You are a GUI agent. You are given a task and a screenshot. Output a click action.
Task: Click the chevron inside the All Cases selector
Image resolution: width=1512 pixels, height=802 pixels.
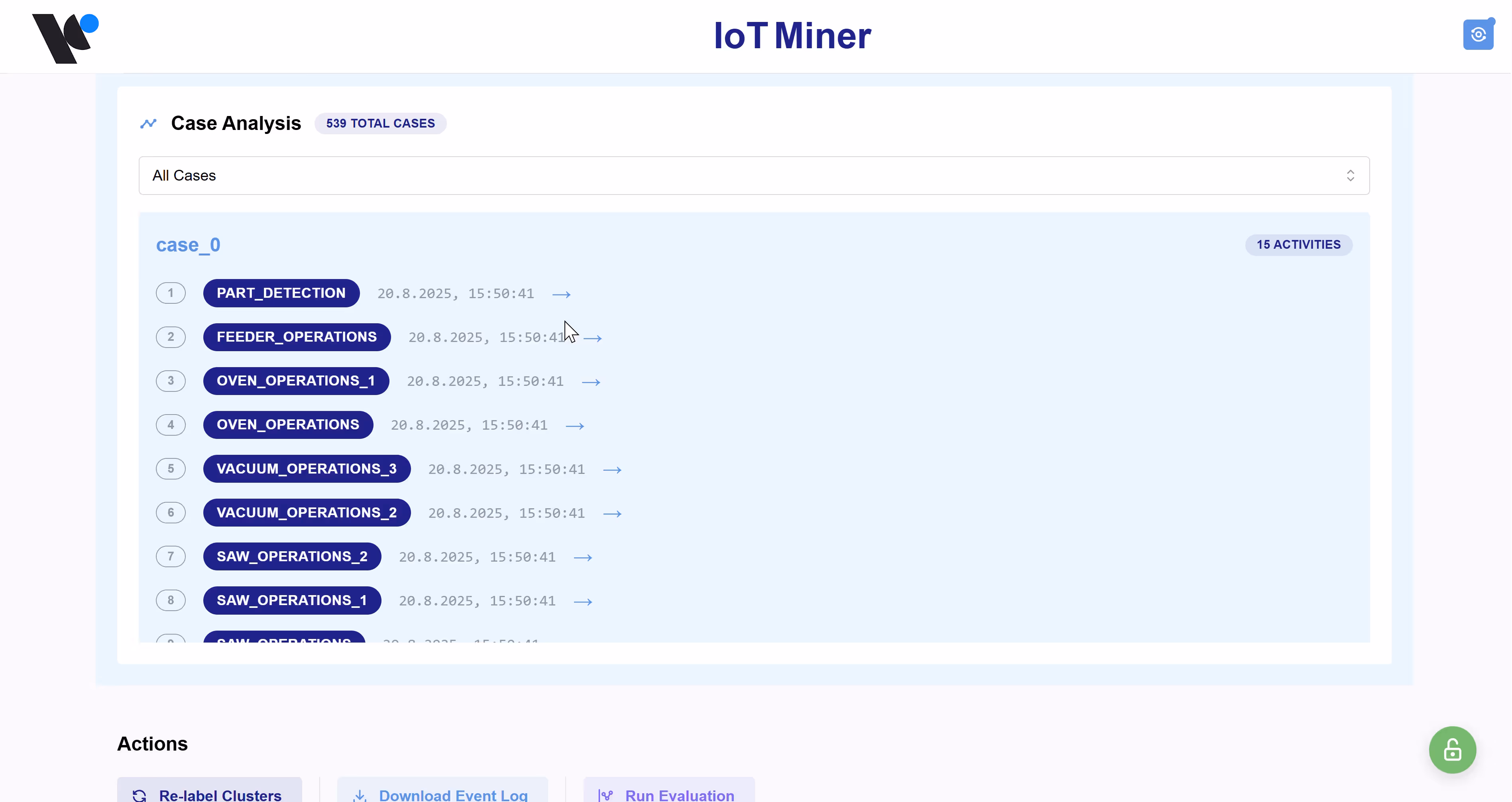(1351, 175)
